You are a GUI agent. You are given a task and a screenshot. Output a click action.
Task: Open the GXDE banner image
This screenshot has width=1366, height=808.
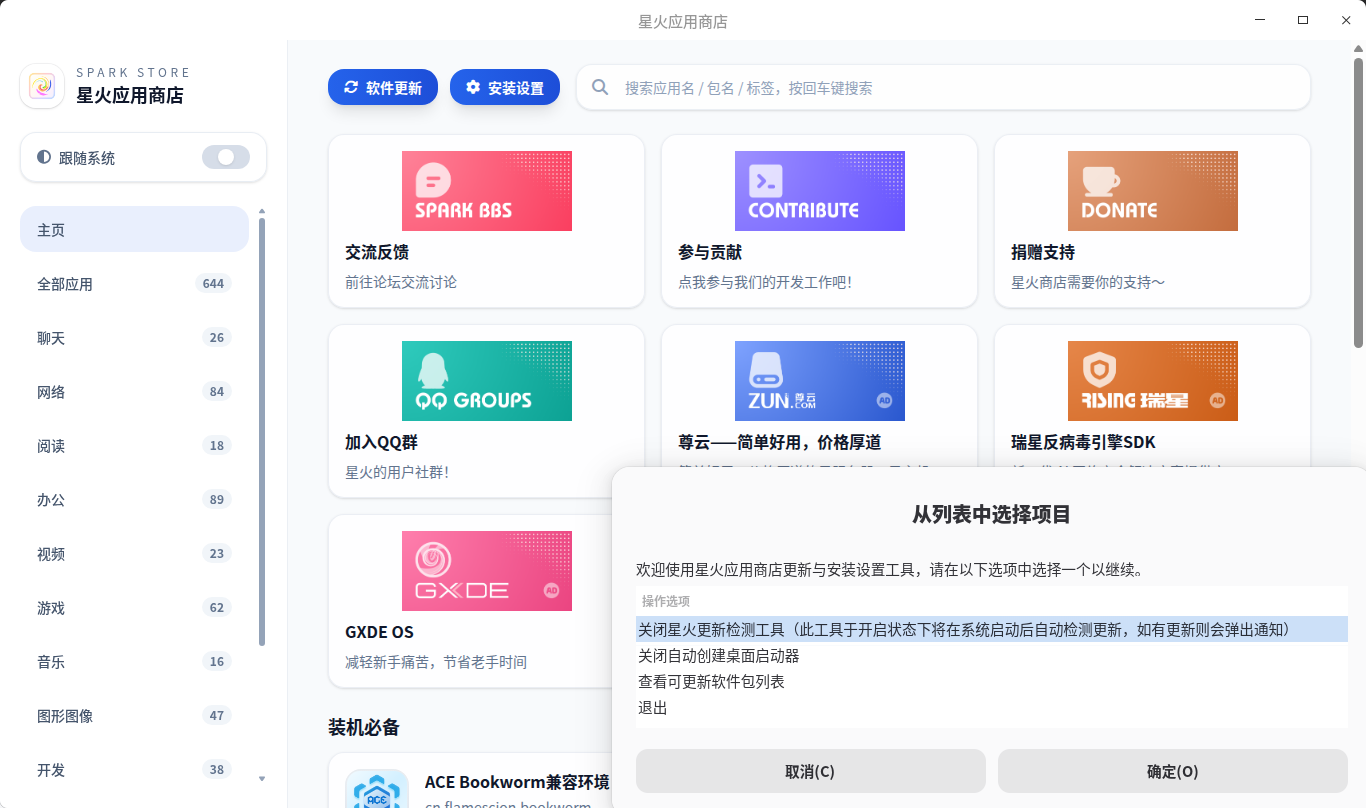pos(487,571)
